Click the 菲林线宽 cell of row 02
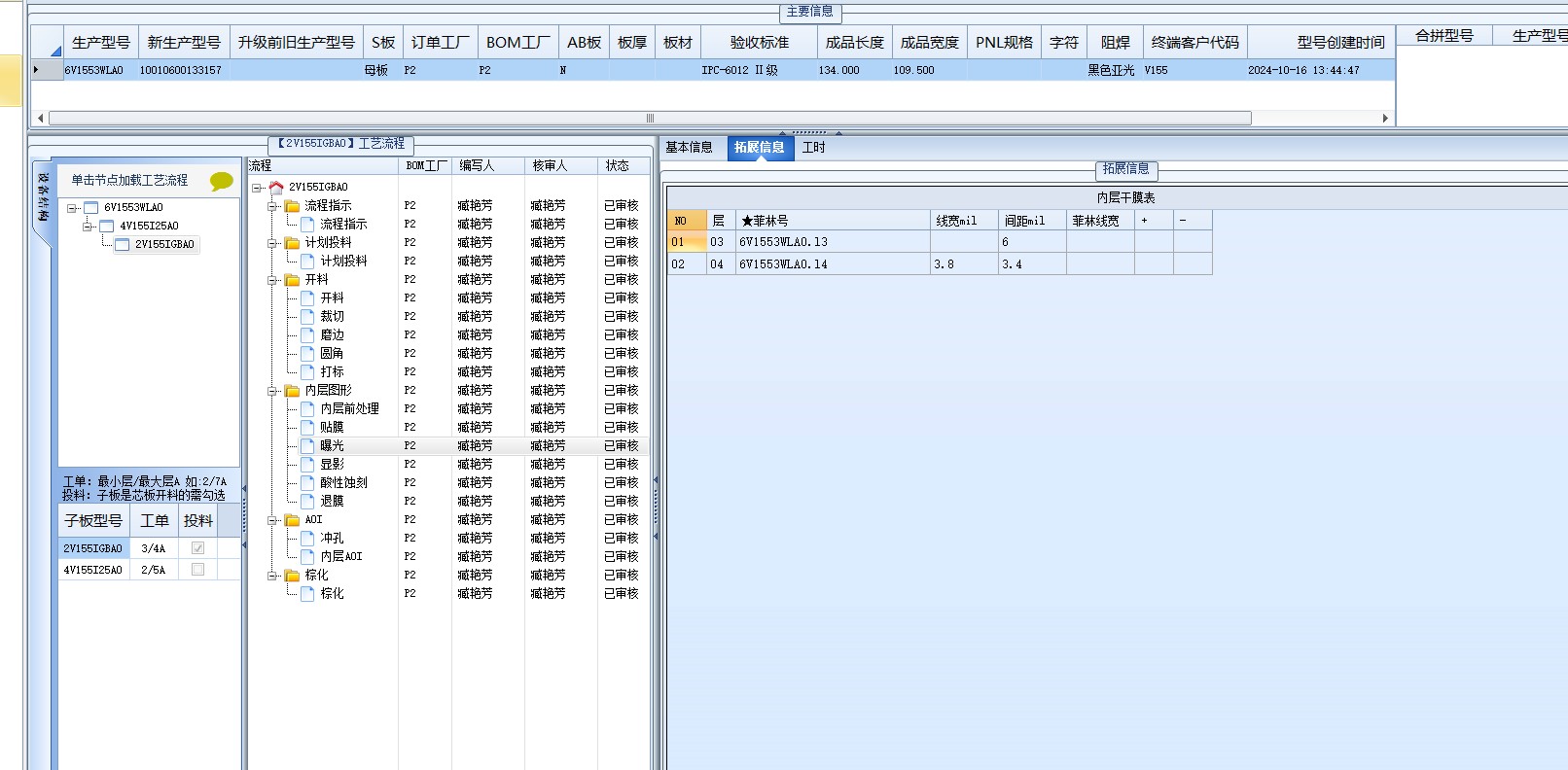Viewport: 1568px width, 770px height. pyautogui.click(x=1100, y=263)
